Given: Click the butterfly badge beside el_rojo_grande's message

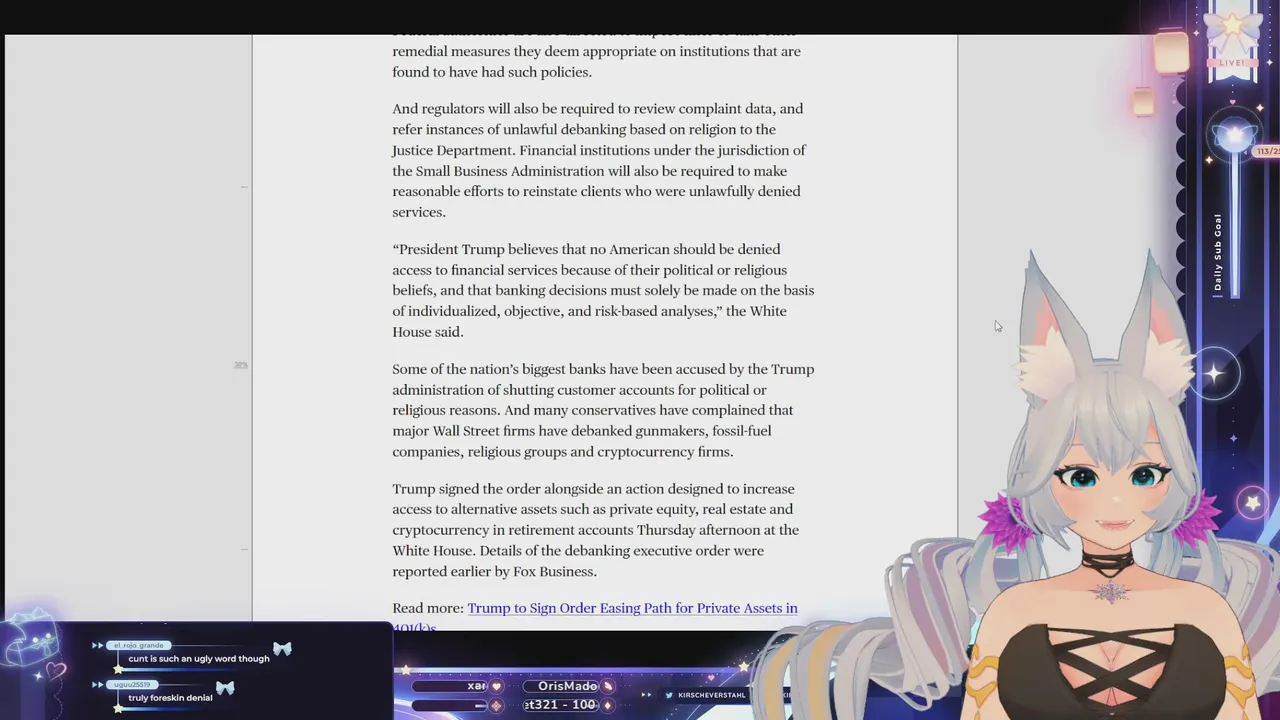Looking at the screenshot, I should coord(282,650).
